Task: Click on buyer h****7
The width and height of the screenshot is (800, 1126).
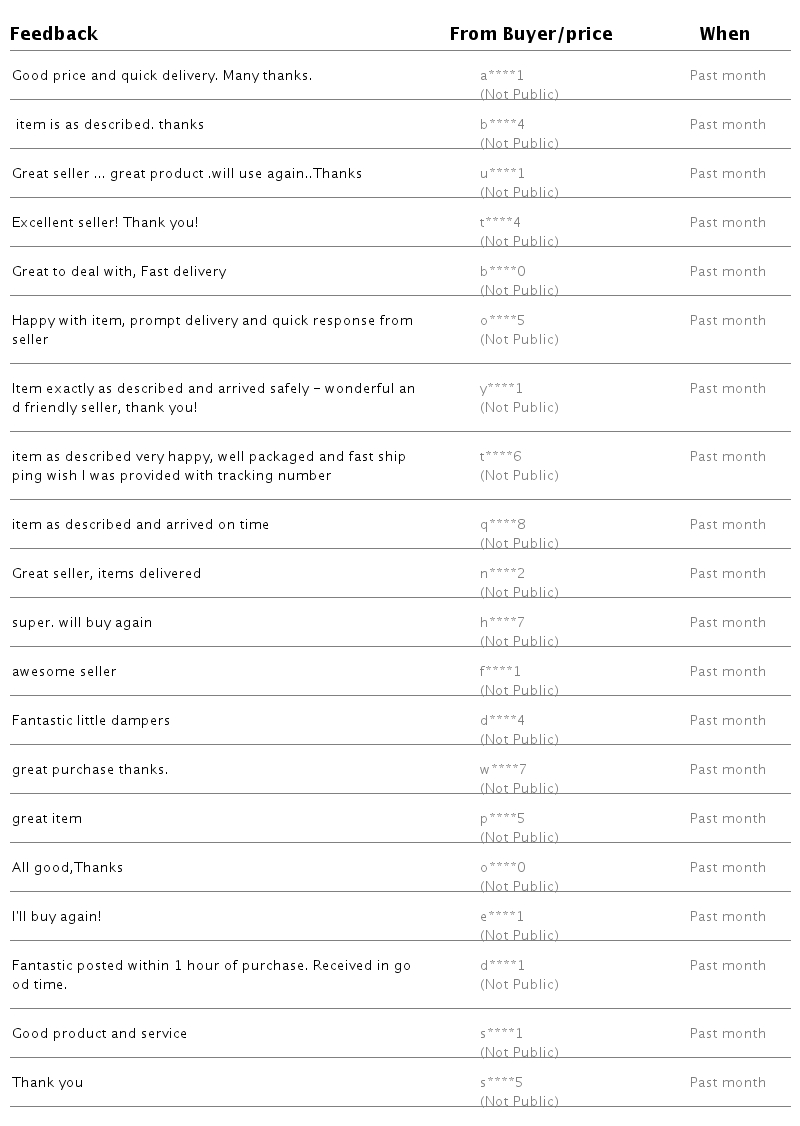Action: [502, 623]
